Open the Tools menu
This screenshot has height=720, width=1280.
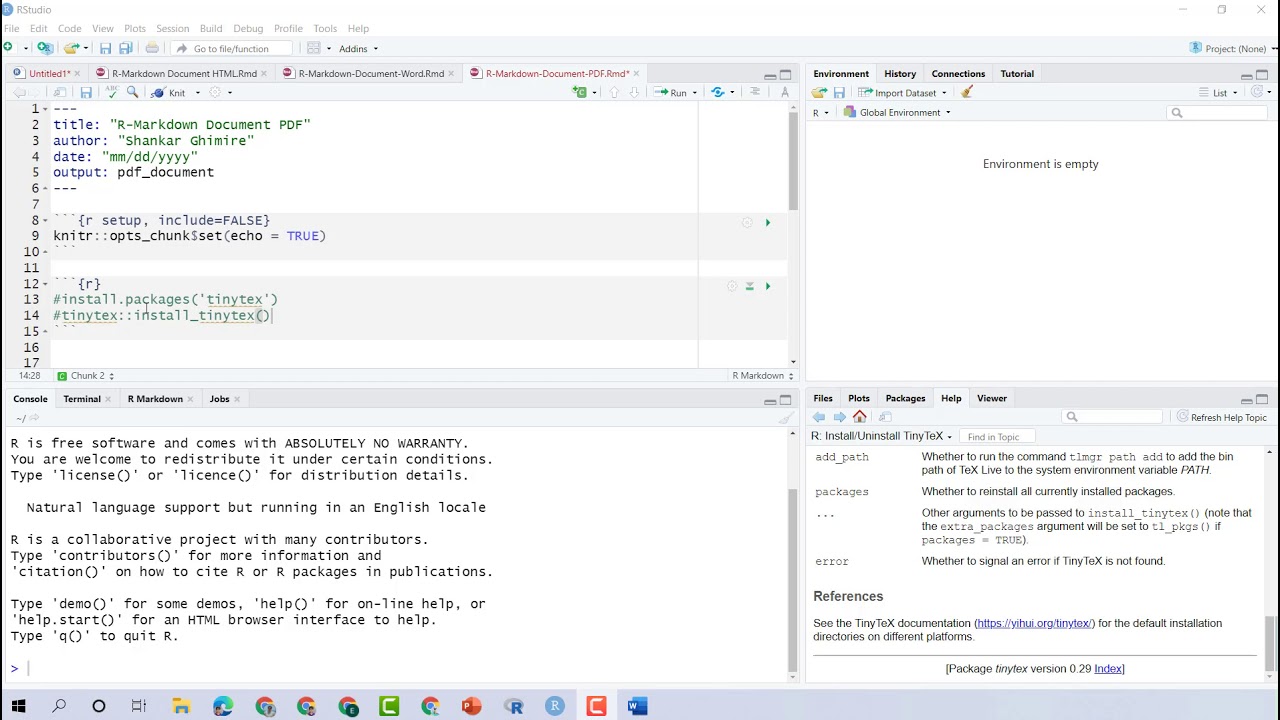(x=325, y=28)
